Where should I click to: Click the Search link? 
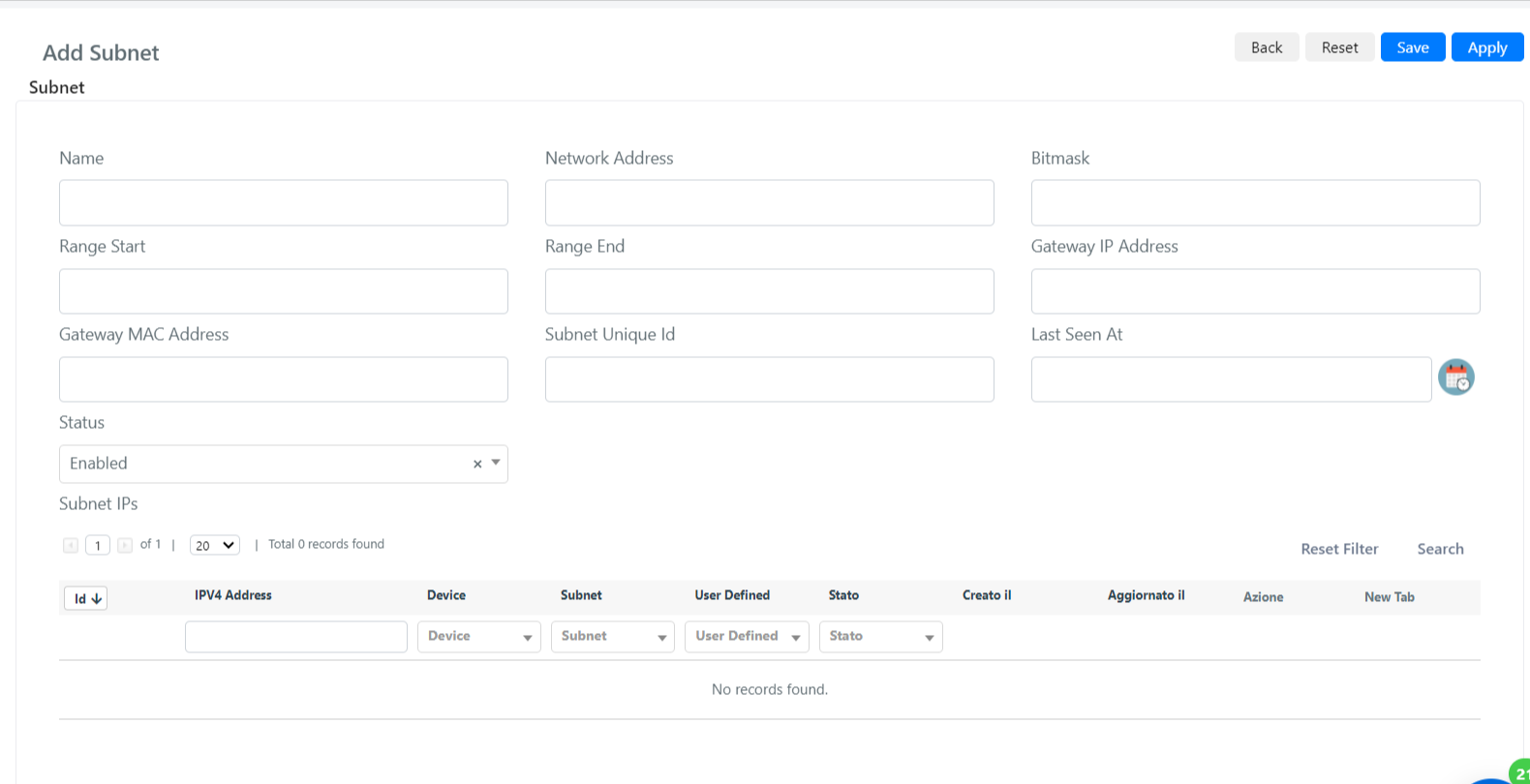pyautogui.click(x=1440, y=549)
